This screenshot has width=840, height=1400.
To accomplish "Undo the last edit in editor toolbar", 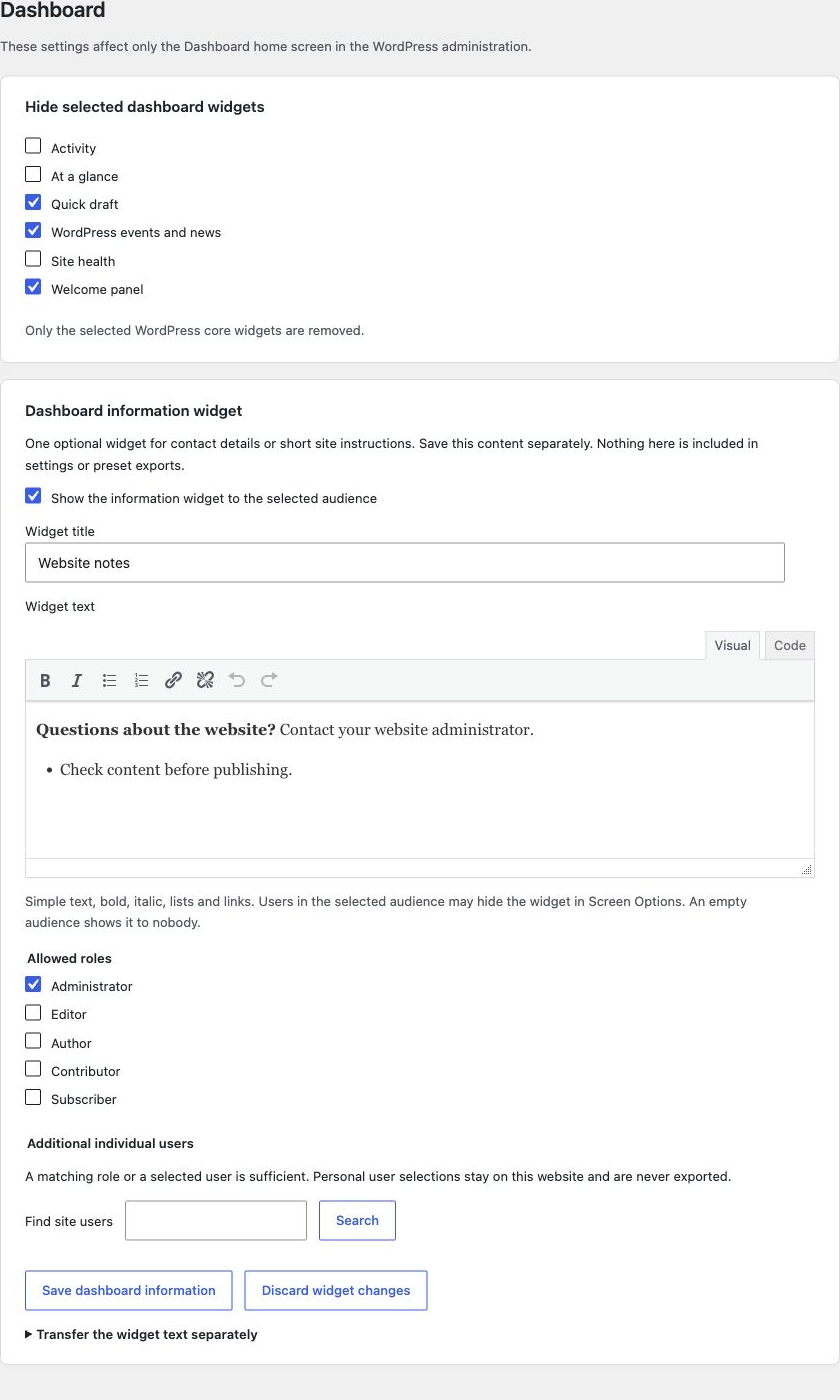I will pos(237,680).
